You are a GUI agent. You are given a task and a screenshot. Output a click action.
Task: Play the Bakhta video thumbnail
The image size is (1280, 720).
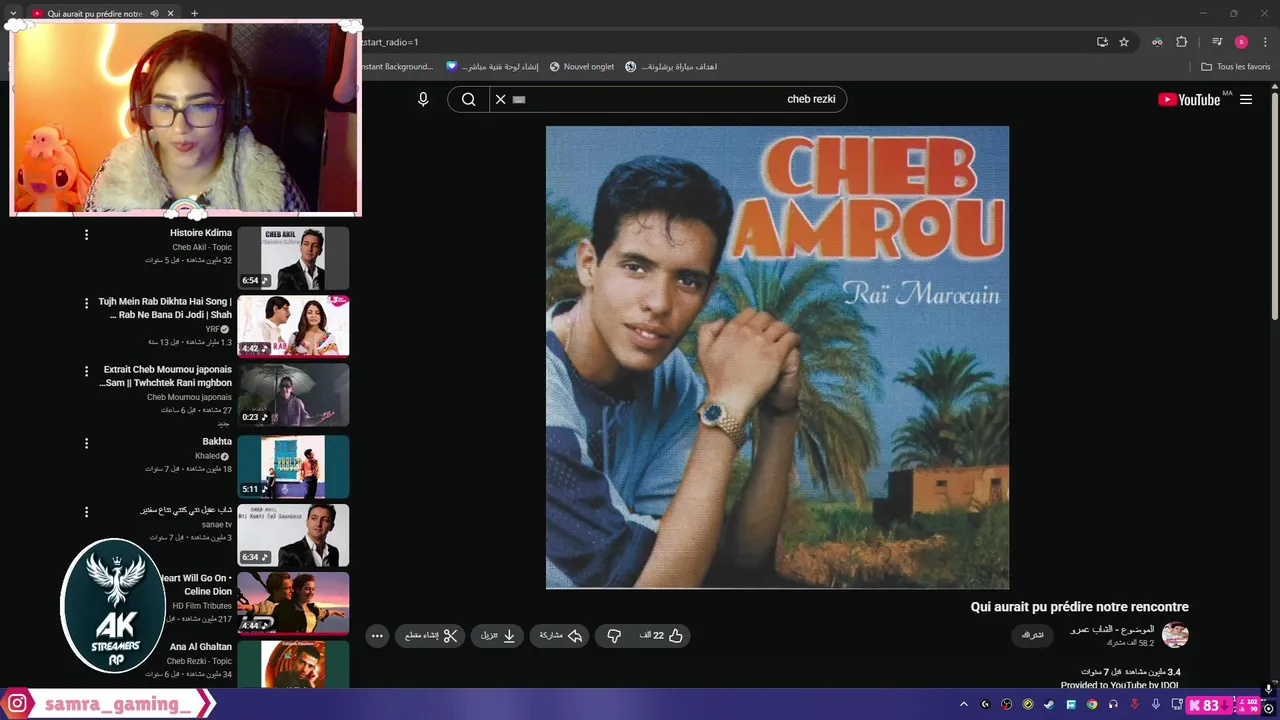point(293,466)
